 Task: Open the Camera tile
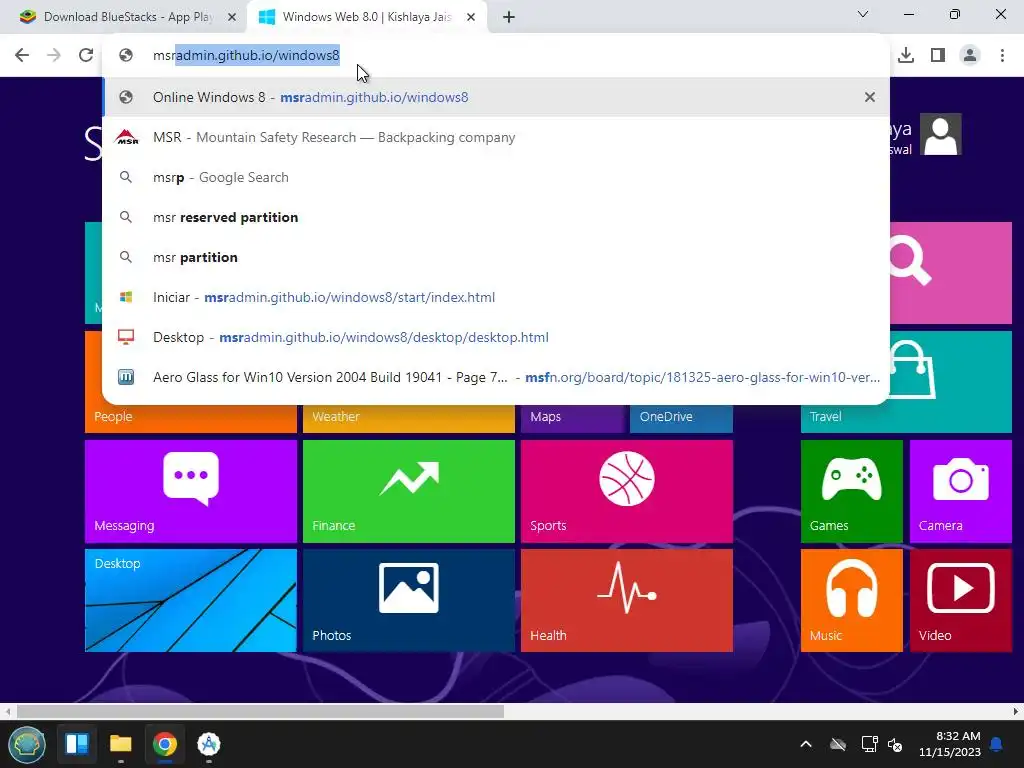point(961,491)
